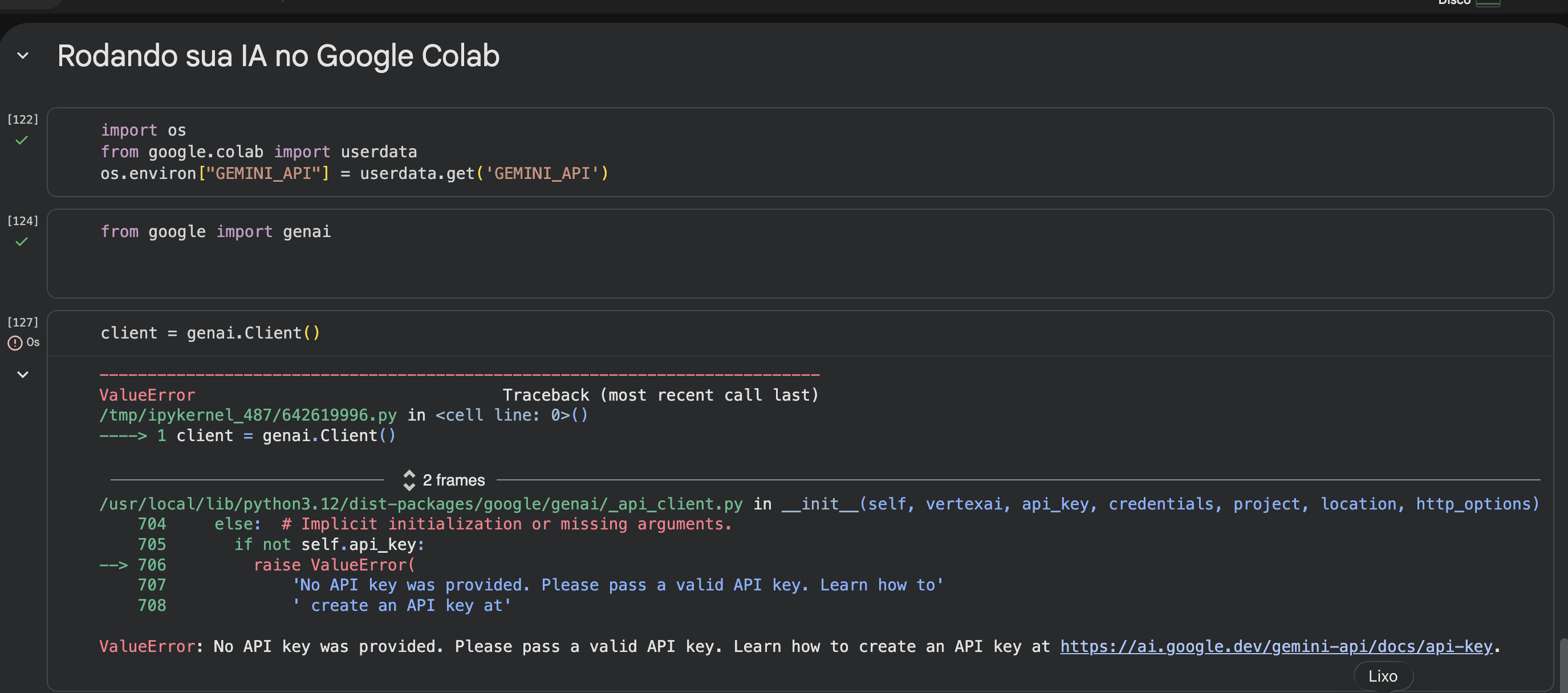Viewport: 1568px width, 693px height.
Task: Open the gemini-api docs api-key link
Action: coord(1276,646)
